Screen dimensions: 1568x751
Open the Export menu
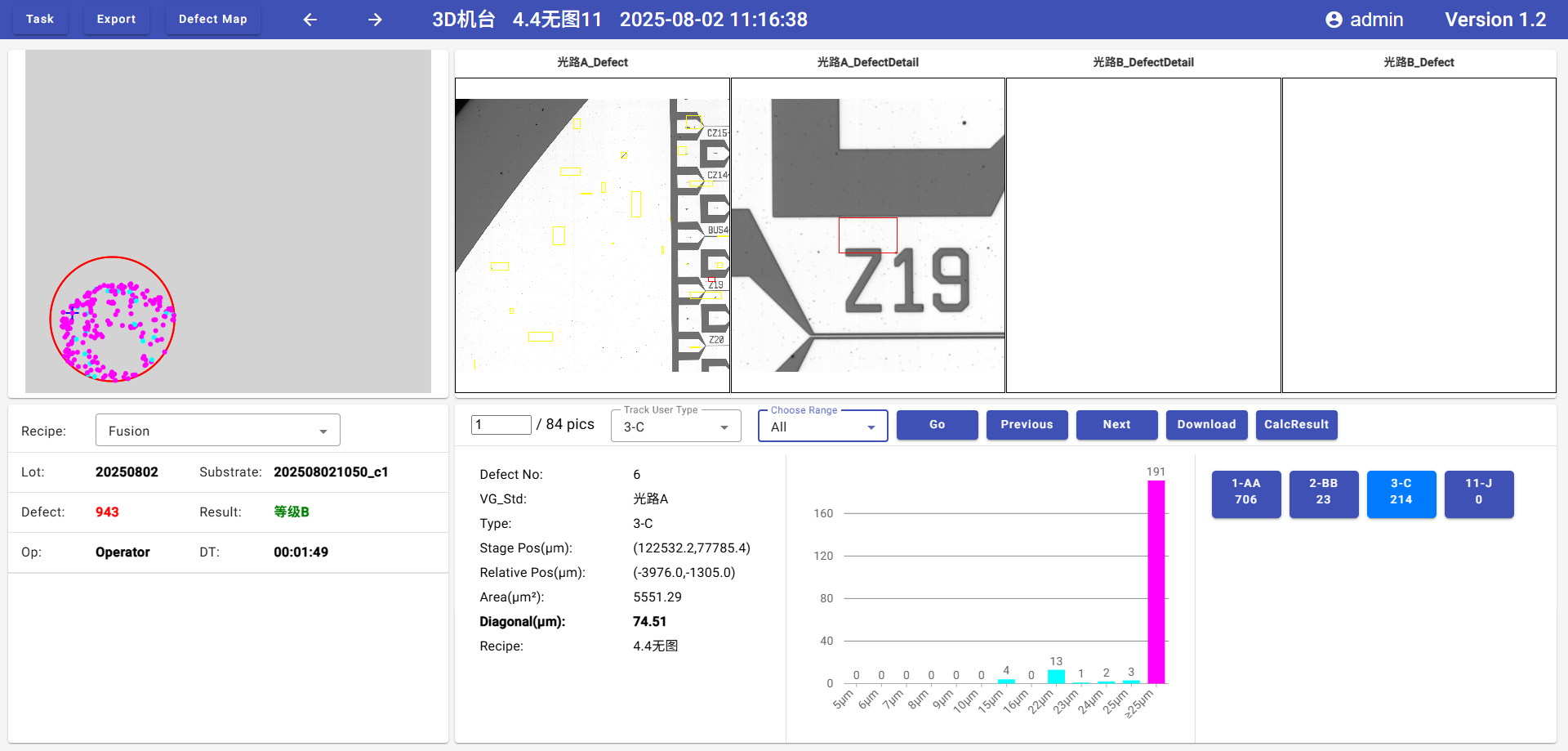(116, 19)
